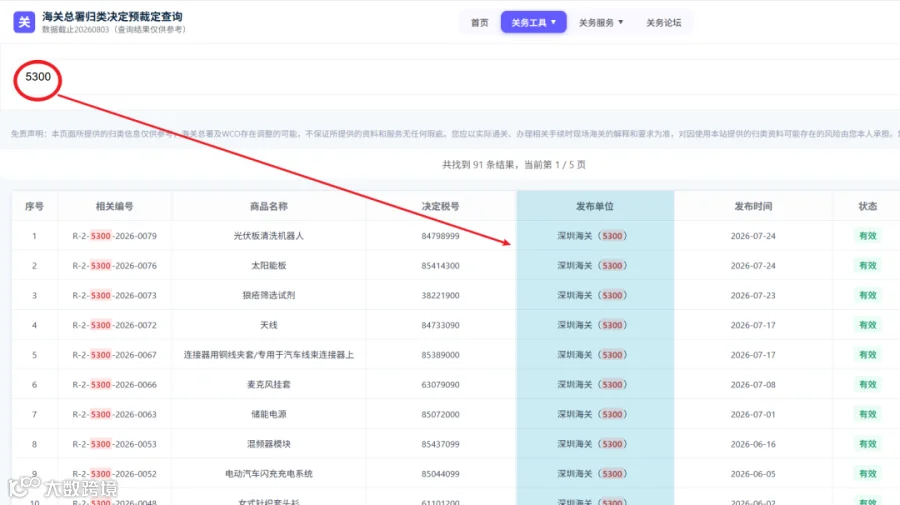The height and width of the screenshot is (505, 900).
Task: Click the 发布时间 column header
Action: pyautogui.click(x=753, y=206)
